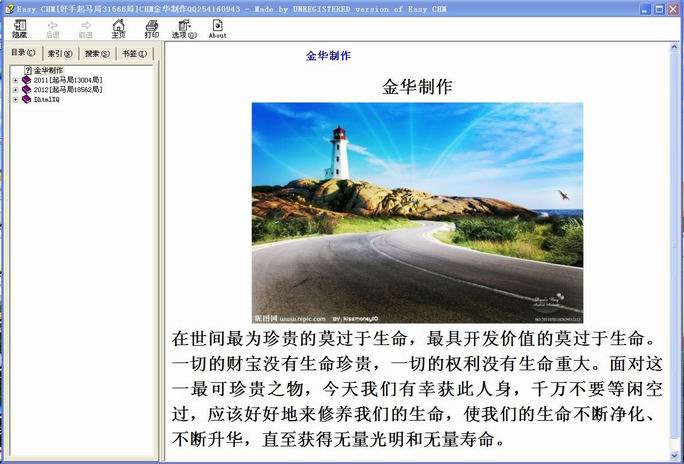Expand the DhtmlXQ tree node
The height and width of the screenshot is (464, 684).
point(15,99)
